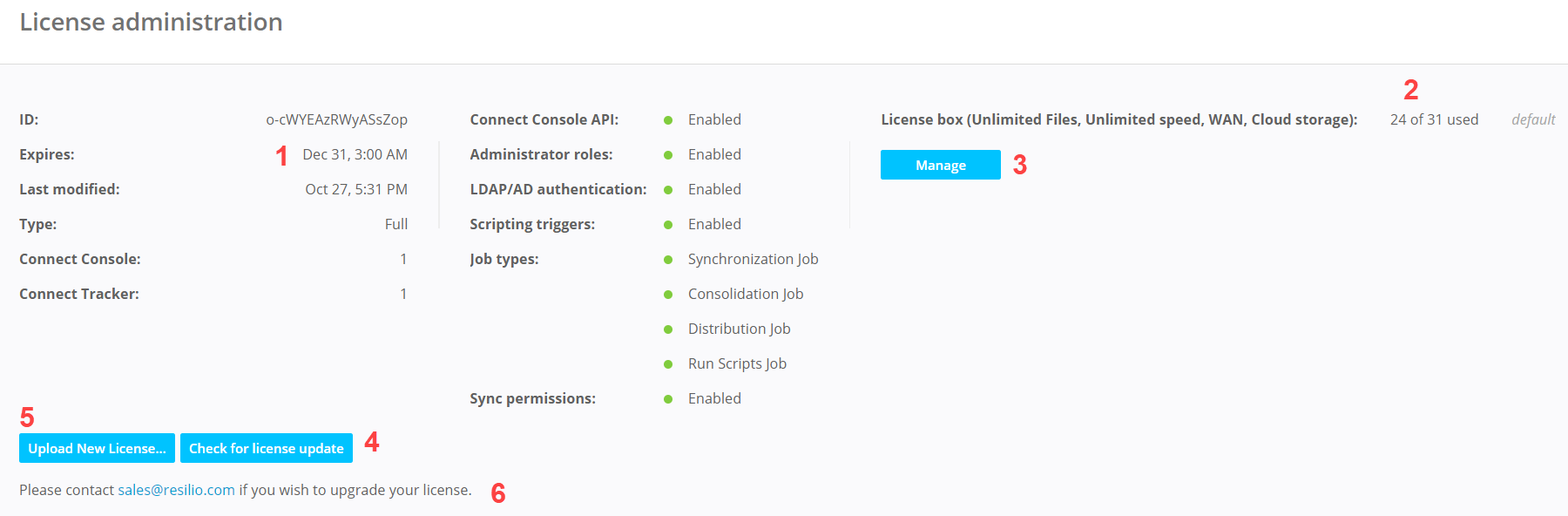The width and height of the screenshot is (1568, 516).
Task: Click the LDAP/AD authentication status dot
Action: 668,190
